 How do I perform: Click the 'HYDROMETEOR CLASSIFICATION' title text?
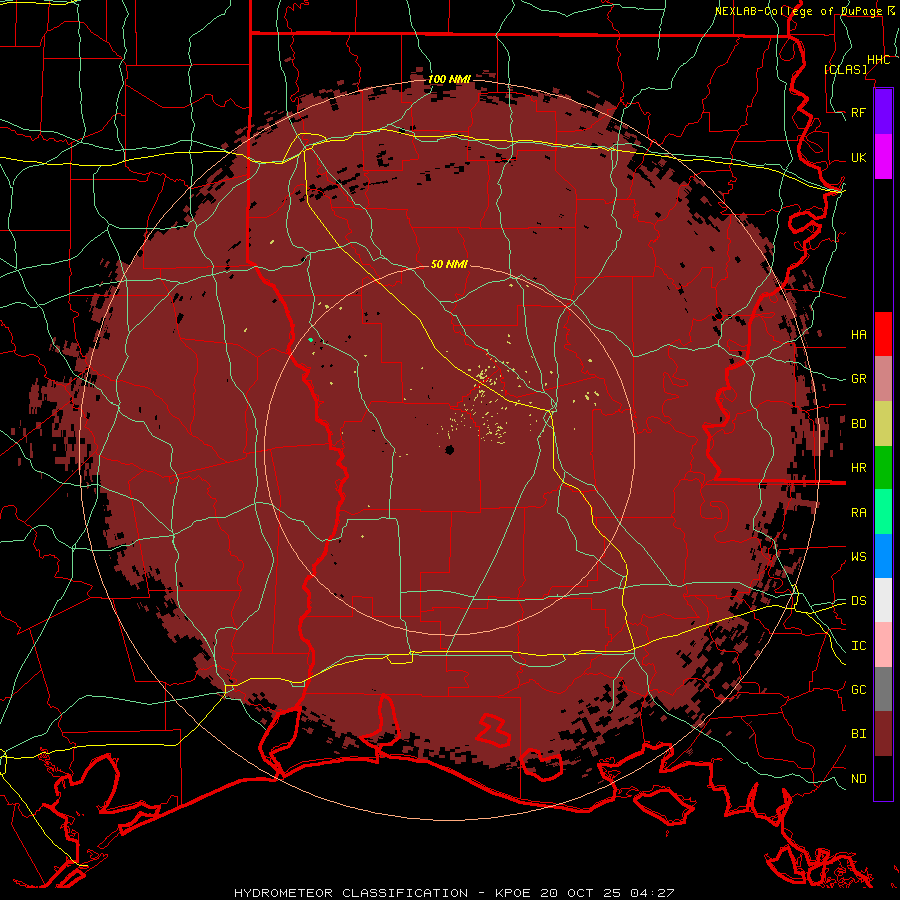pos(351,893)
